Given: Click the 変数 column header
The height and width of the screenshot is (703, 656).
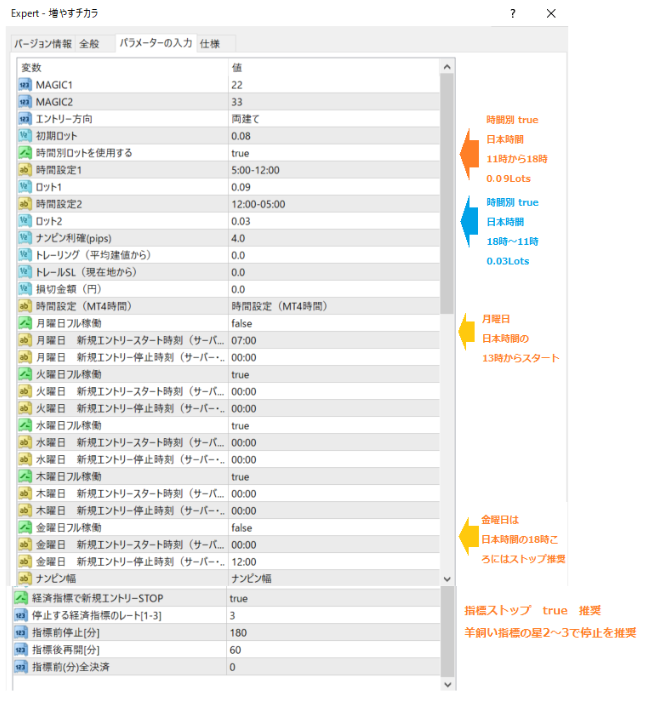Looking at the screenshot, I should [122, 67].
